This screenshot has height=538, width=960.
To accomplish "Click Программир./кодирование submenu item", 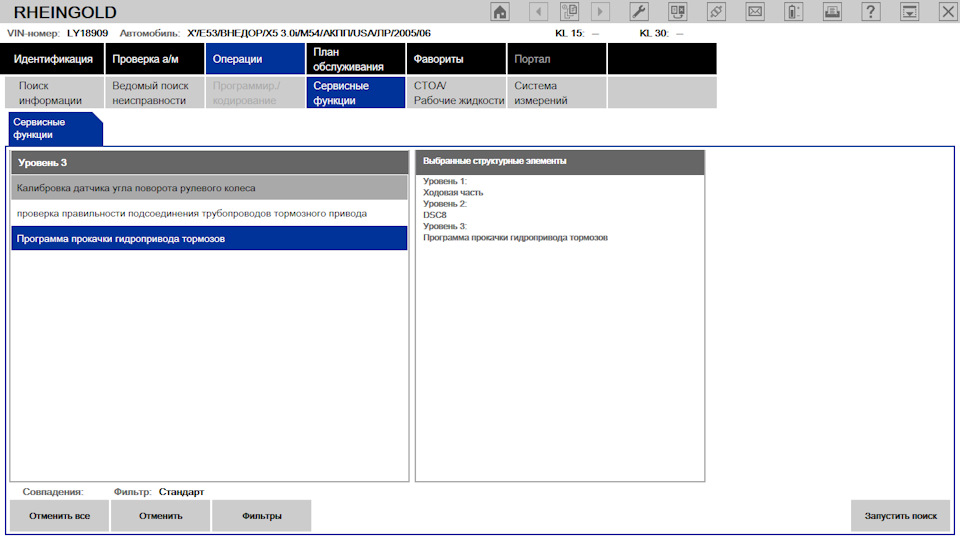I will (x=255, y=92).
